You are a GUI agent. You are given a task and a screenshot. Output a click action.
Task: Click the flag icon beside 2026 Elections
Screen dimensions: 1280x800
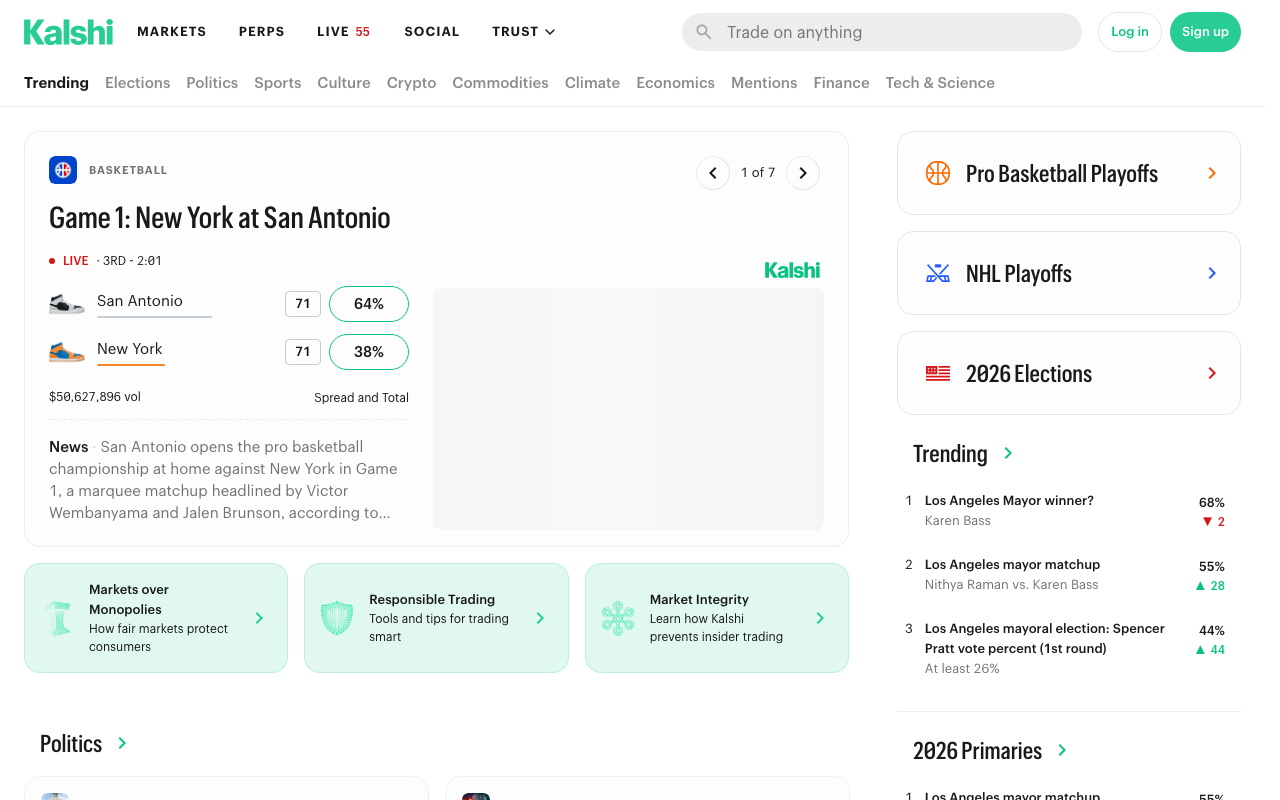[x=938, y=373]
